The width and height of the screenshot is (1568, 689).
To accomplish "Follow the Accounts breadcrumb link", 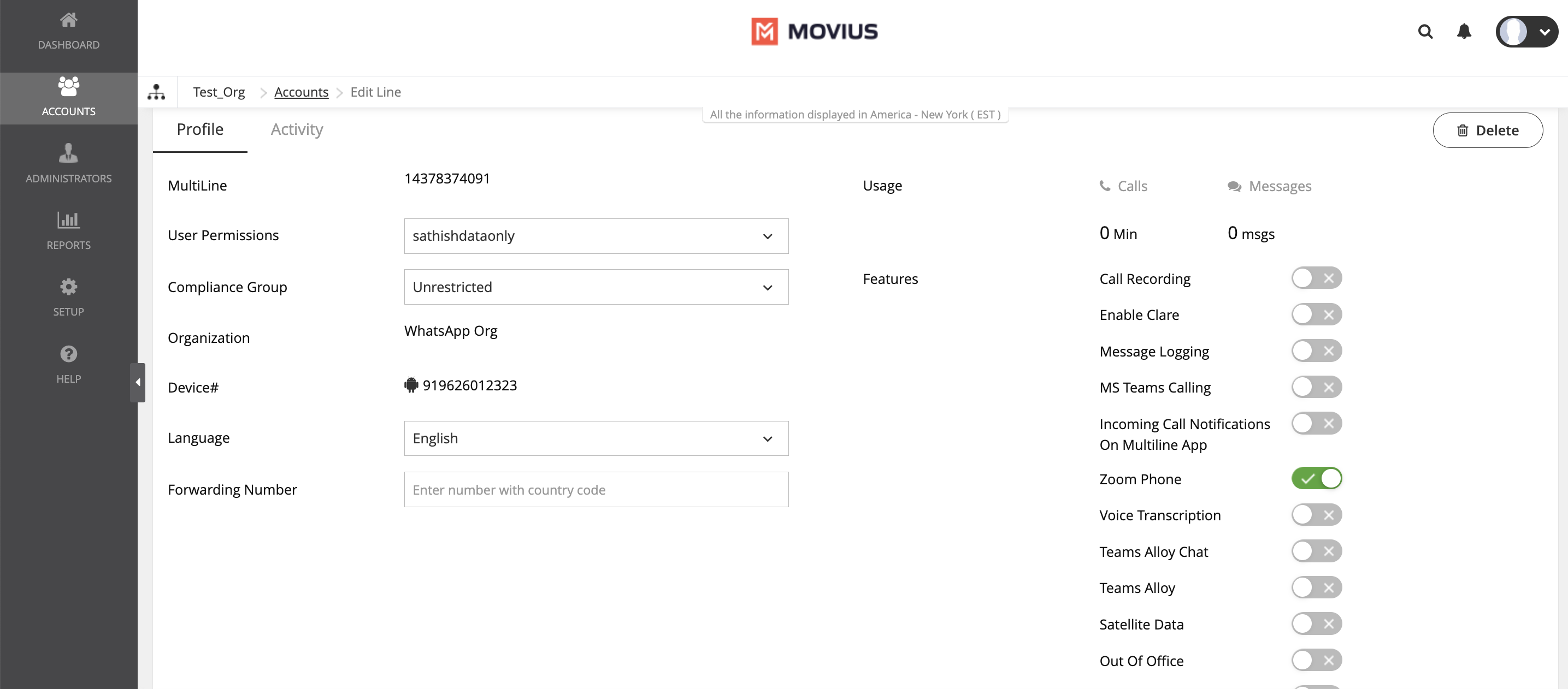I will [x=300, y=92].
